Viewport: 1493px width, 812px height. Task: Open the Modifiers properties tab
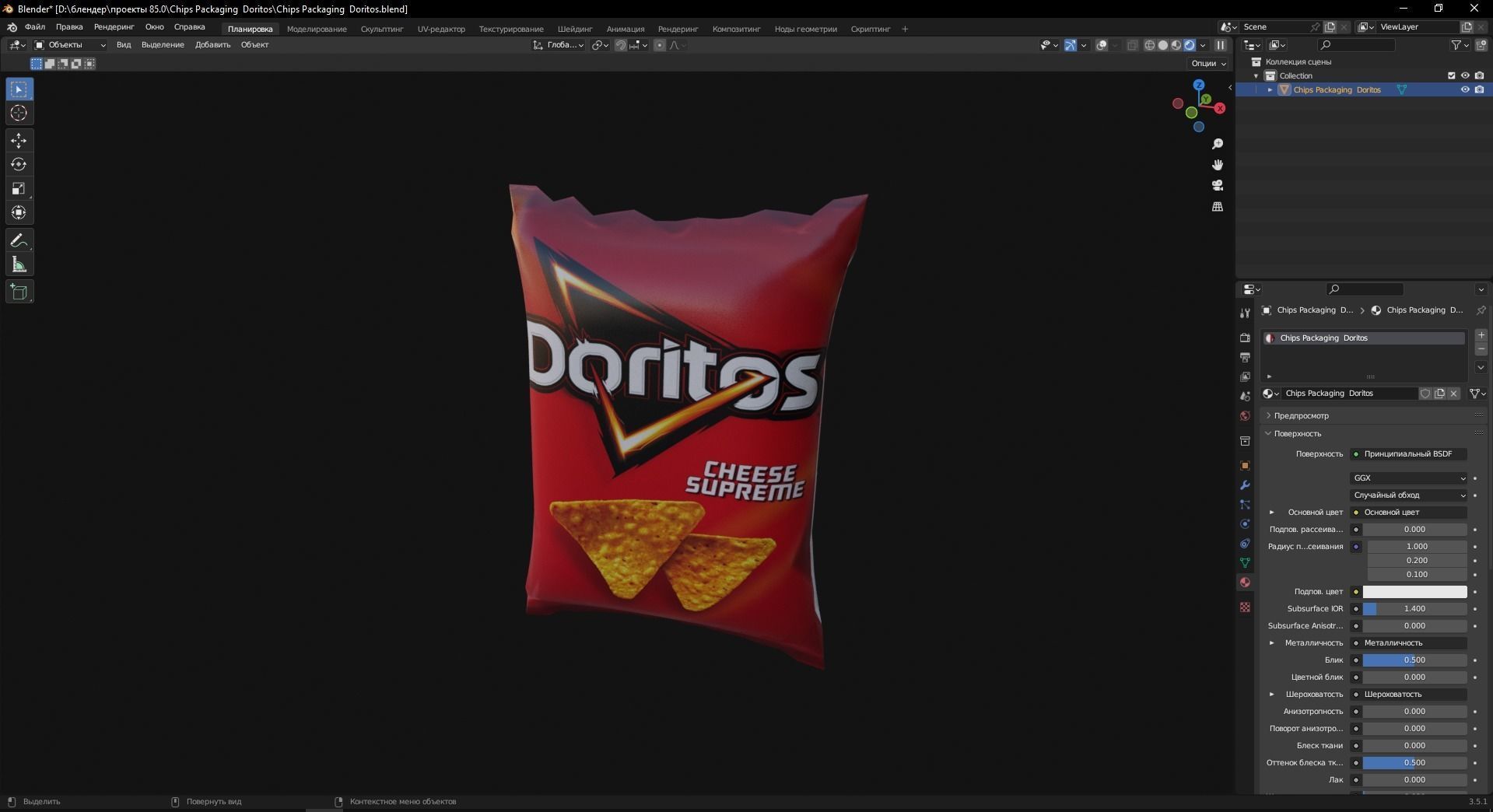1245,485
